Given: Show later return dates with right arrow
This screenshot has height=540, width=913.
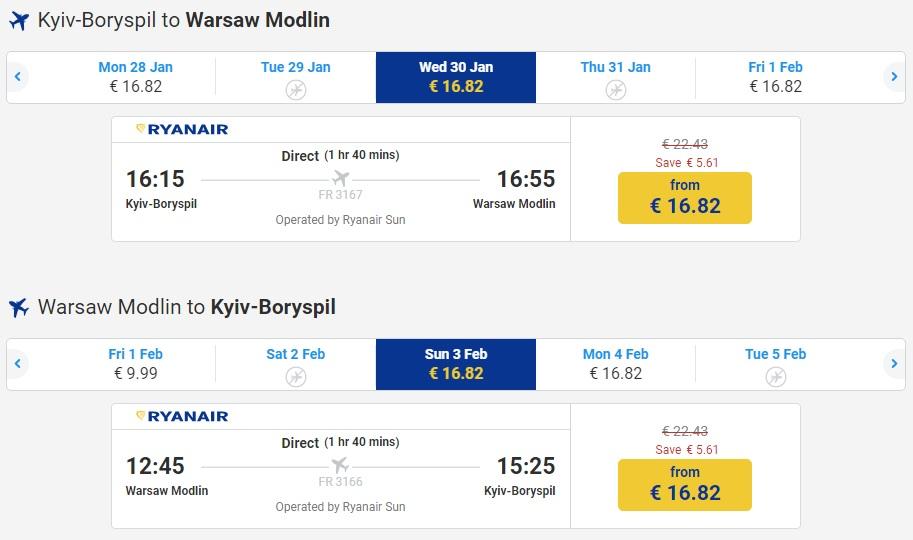Looking at the screenshot, I should point(894,364).
